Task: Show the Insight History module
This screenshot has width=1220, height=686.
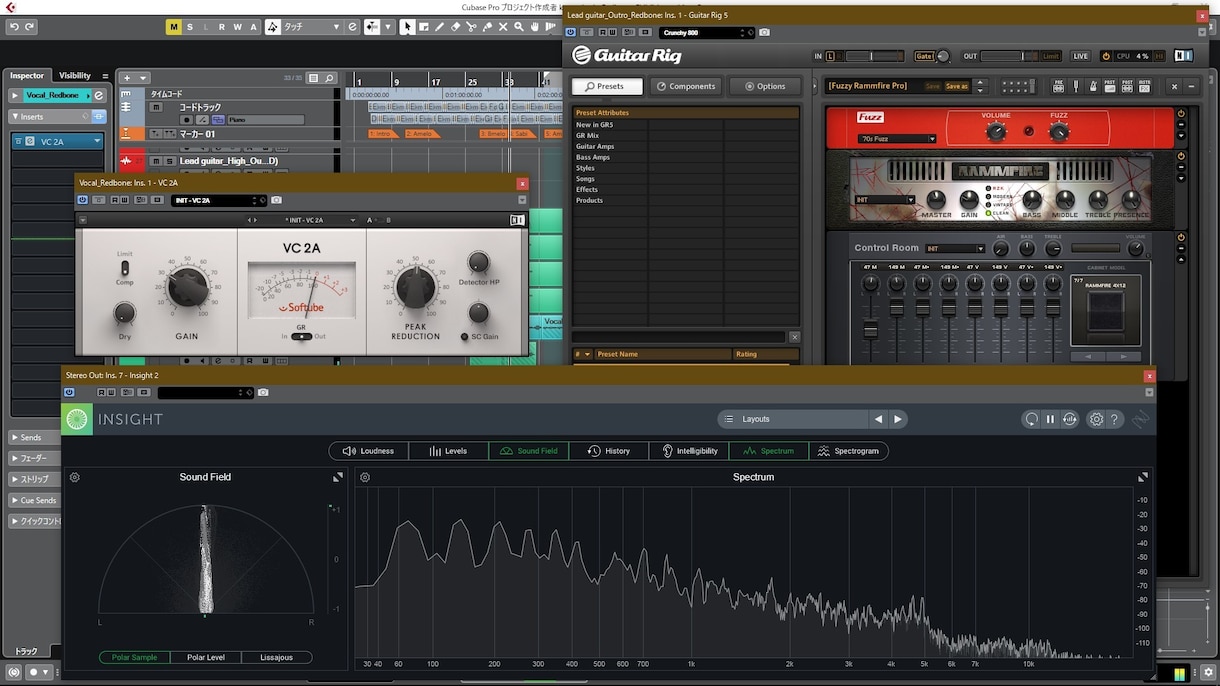Action: [x=609, y=451]
